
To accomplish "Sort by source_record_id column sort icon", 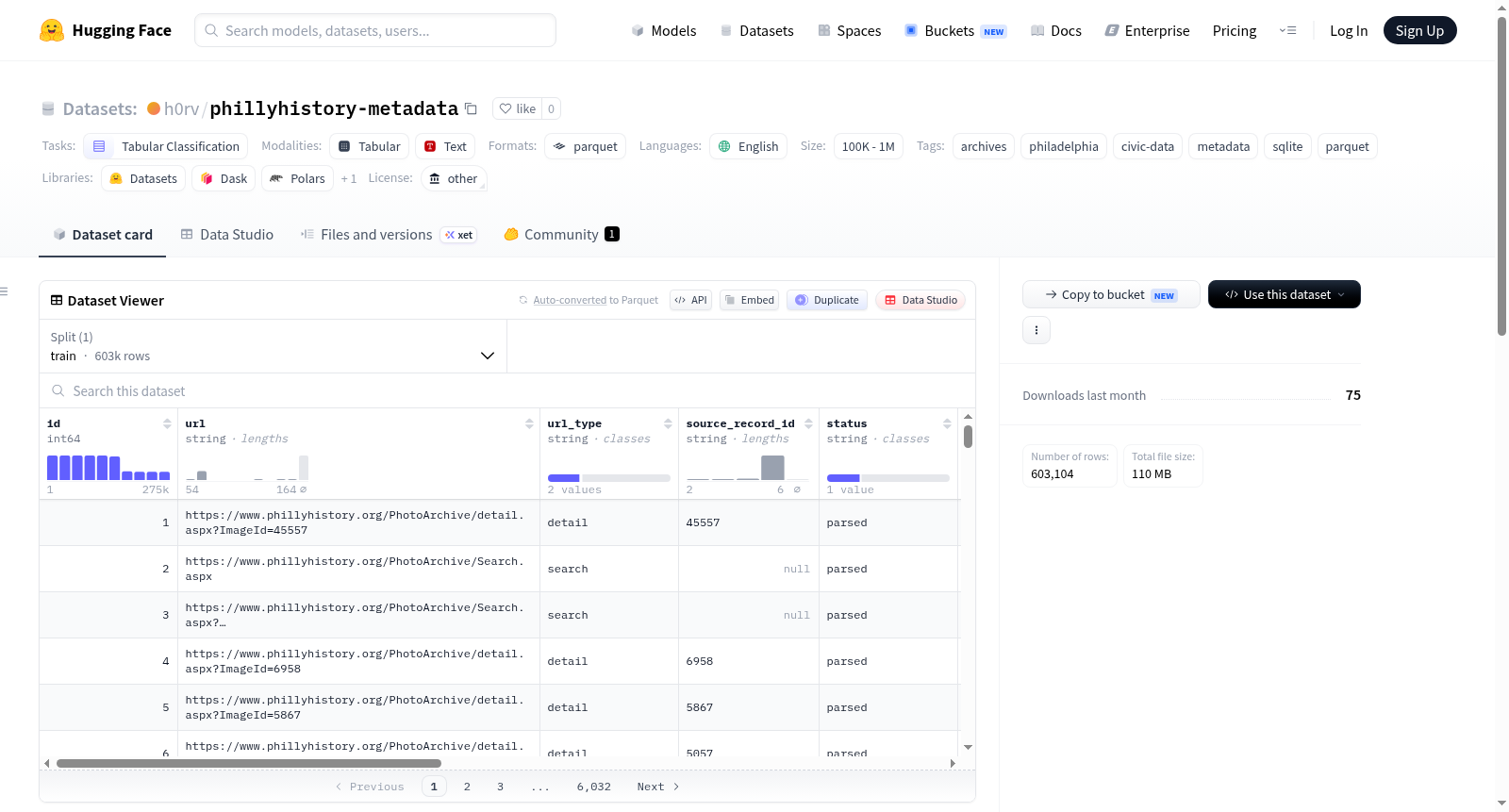I will 808,423.
